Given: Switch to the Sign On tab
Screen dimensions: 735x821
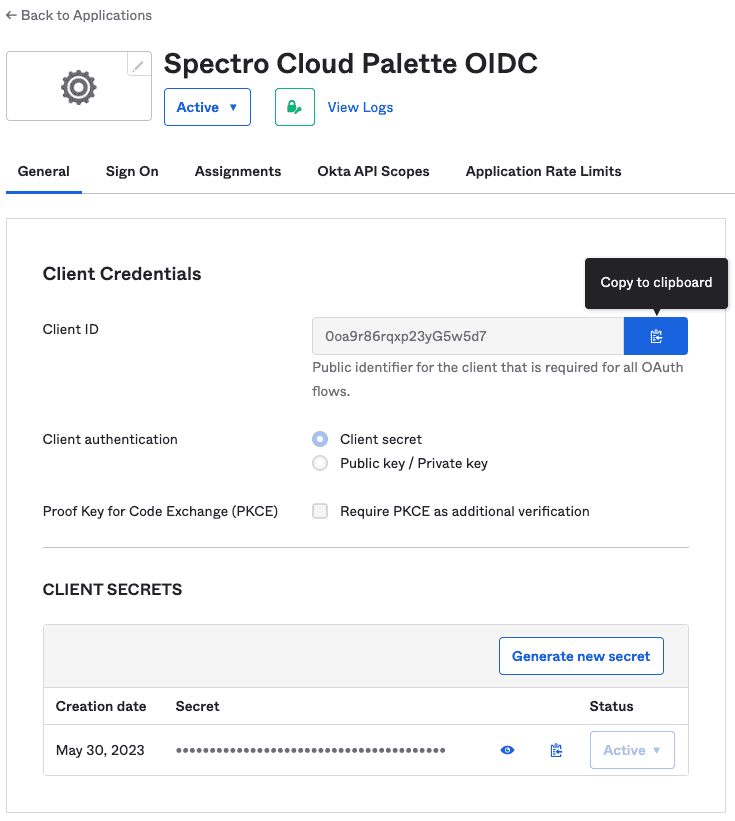Looking at the screenshot, I should pyautogui.click(x=132, y=171).
